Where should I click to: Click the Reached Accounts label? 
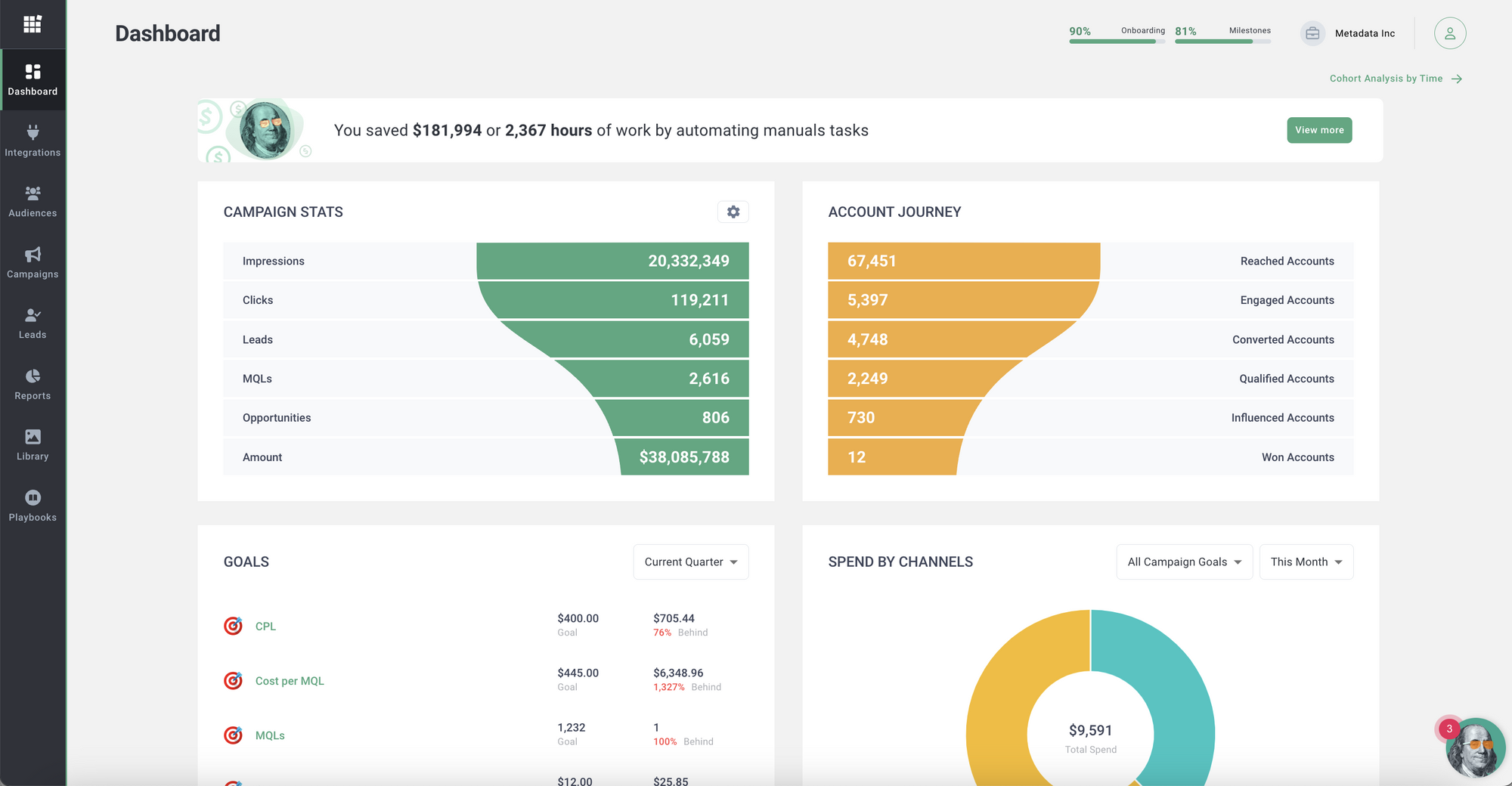[1287, 261]
